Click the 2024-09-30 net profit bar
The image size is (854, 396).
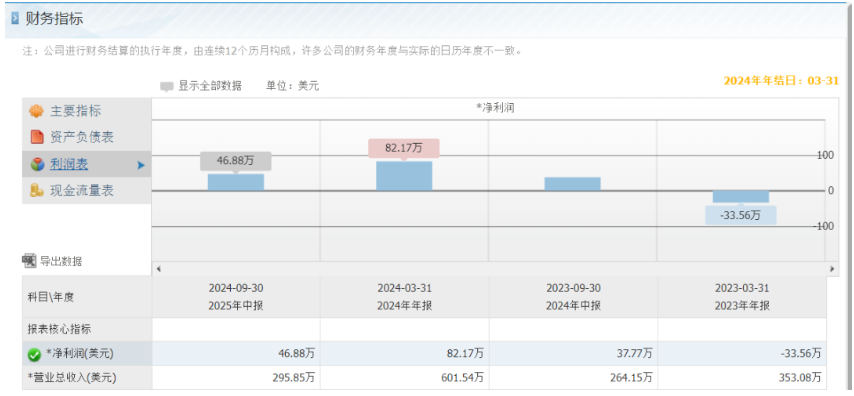tap(235, 182)
